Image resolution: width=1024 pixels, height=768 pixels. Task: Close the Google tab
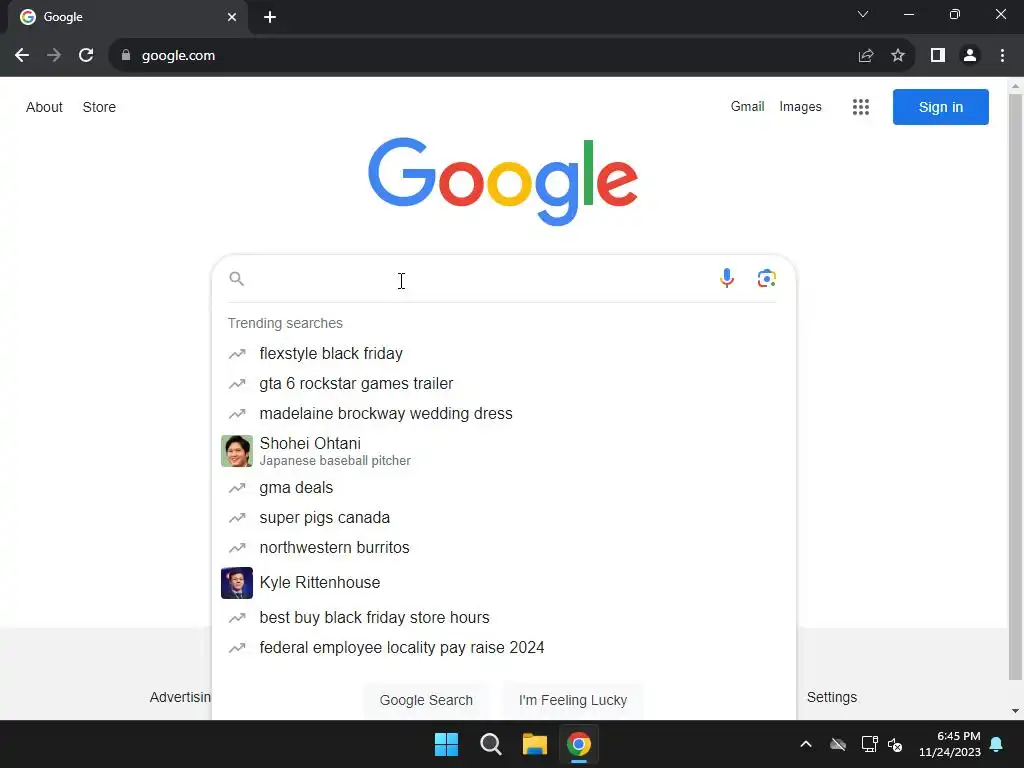[x=232, y=17]
